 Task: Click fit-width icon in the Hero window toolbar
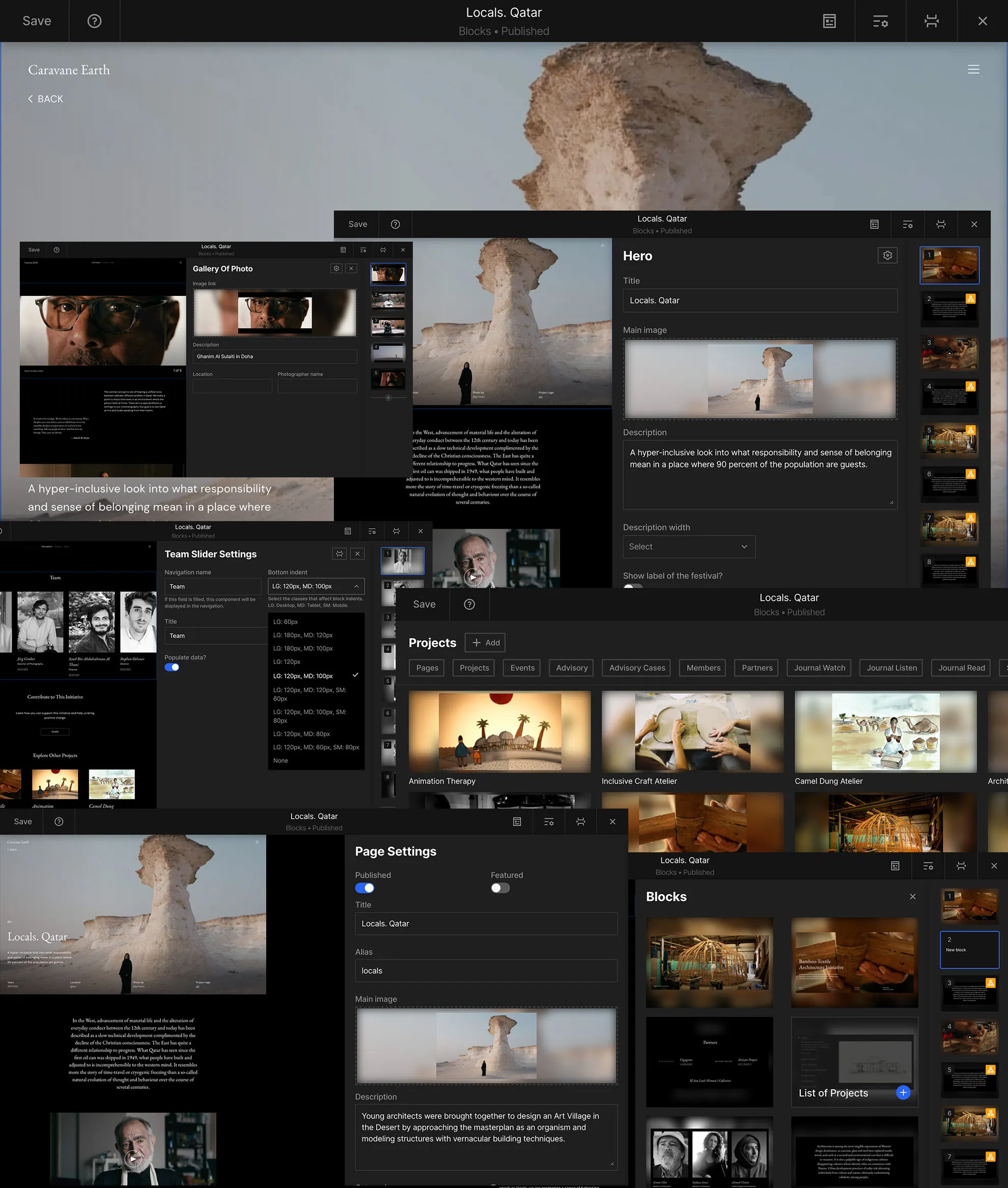(941, 224)
